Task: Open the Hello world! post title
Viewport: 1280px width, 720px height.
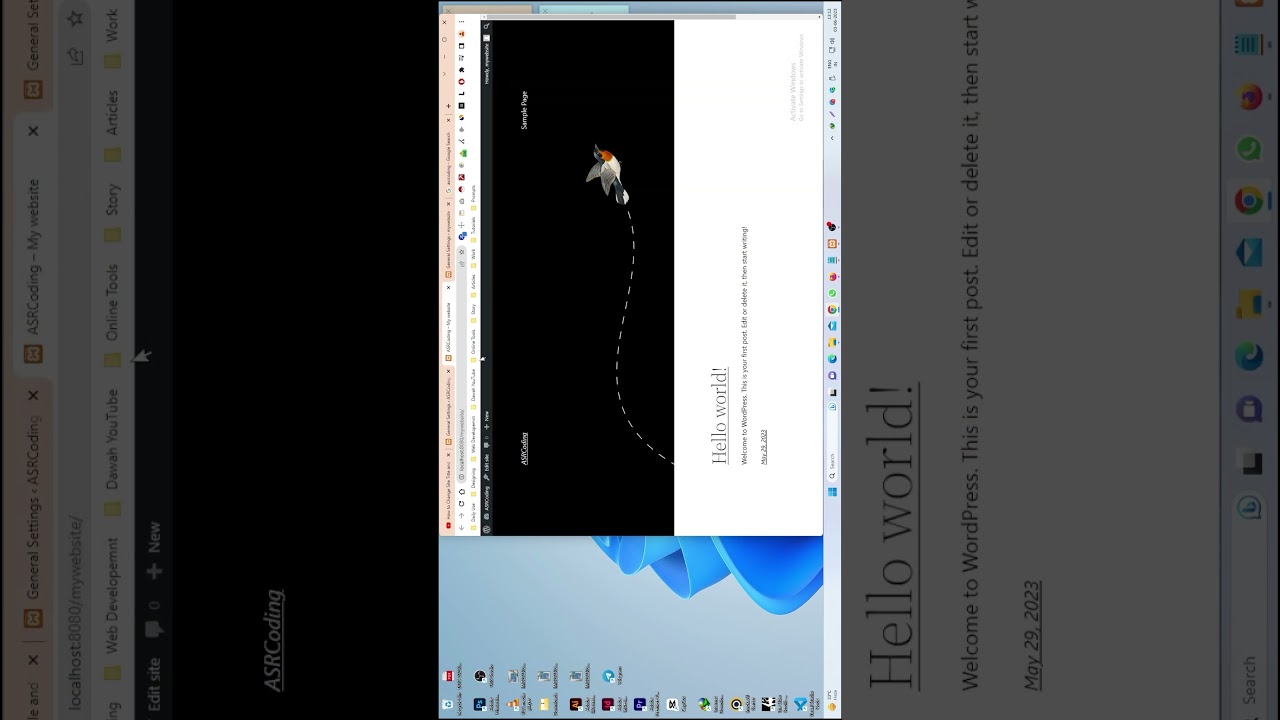Action: tap(719, 415)
